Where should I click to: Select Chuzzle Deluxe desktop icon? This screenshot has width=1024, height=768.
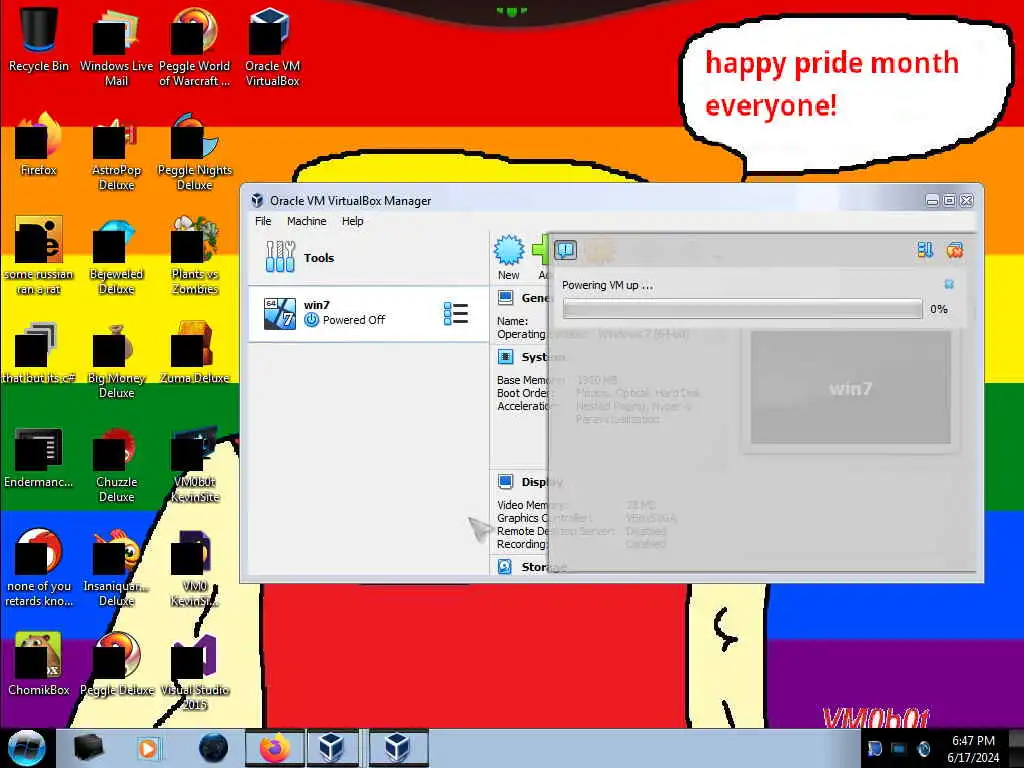click(x=116, y=464)
